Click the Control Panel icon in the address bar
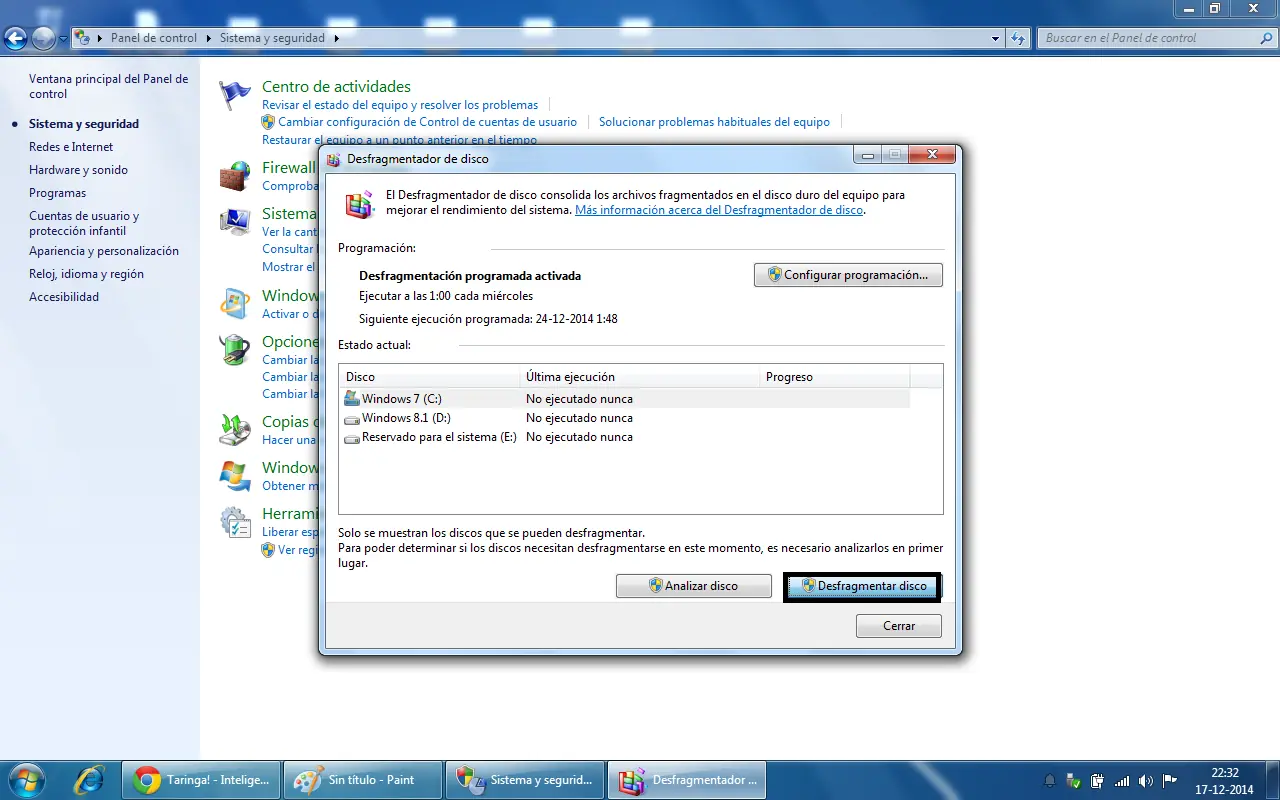This screenshot has height=800, width=1280. (x=83, y=38)
